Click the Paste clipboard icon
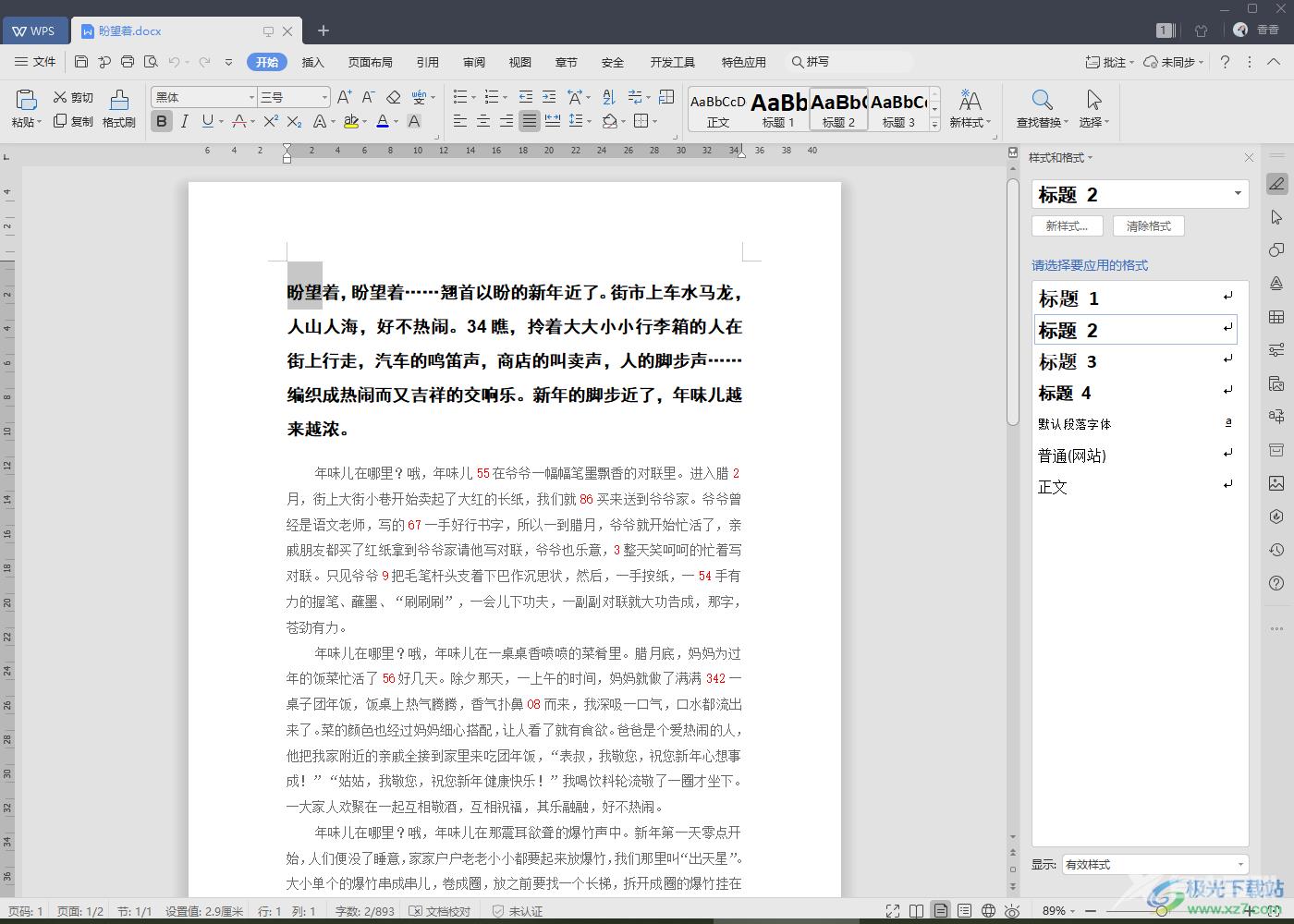Viewport: 1294px width, 924px height. [25, 100]
